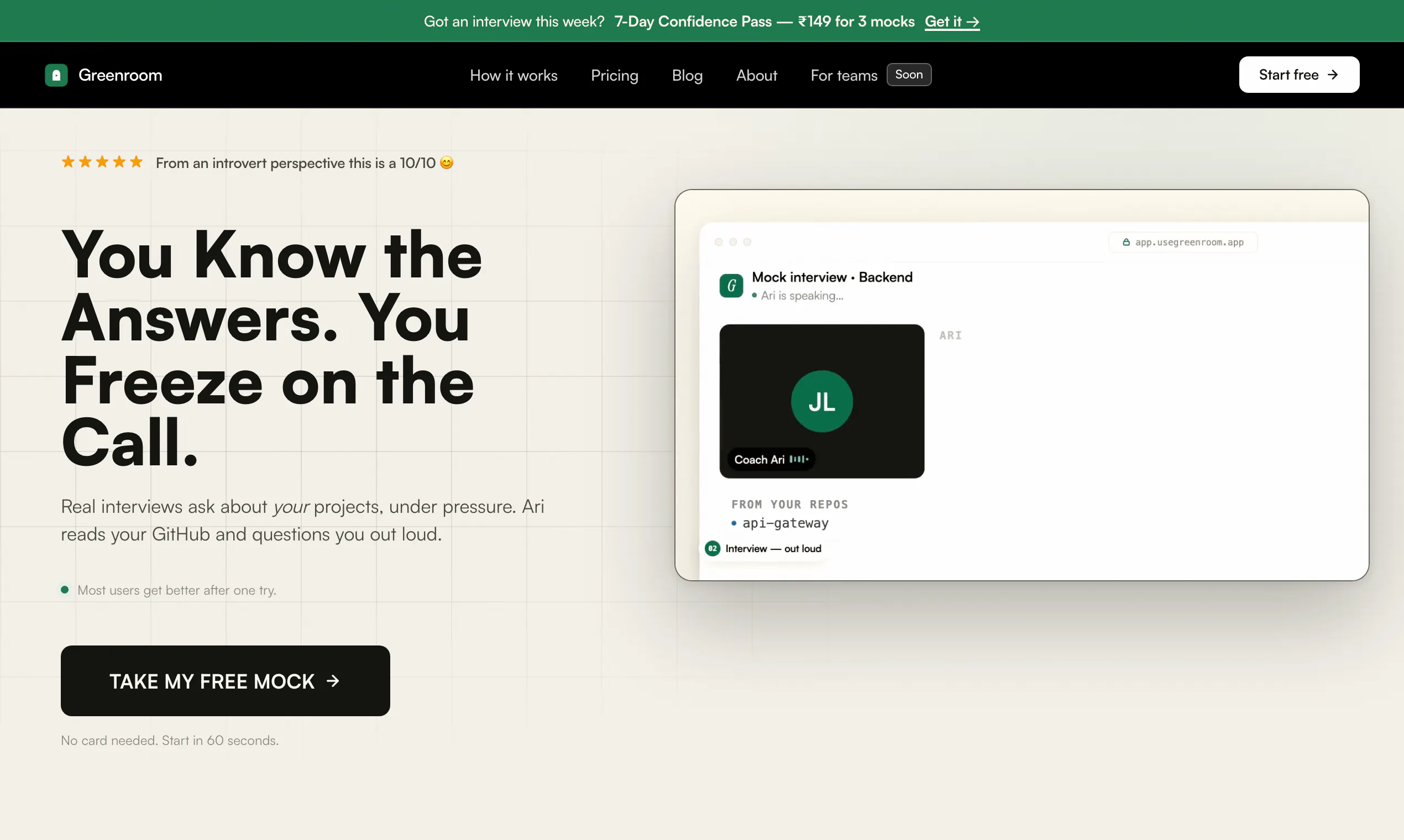Click the app.usegreenroom.app address bar
Viewport: 1404px width, 840px height.
click(1183, 242)
